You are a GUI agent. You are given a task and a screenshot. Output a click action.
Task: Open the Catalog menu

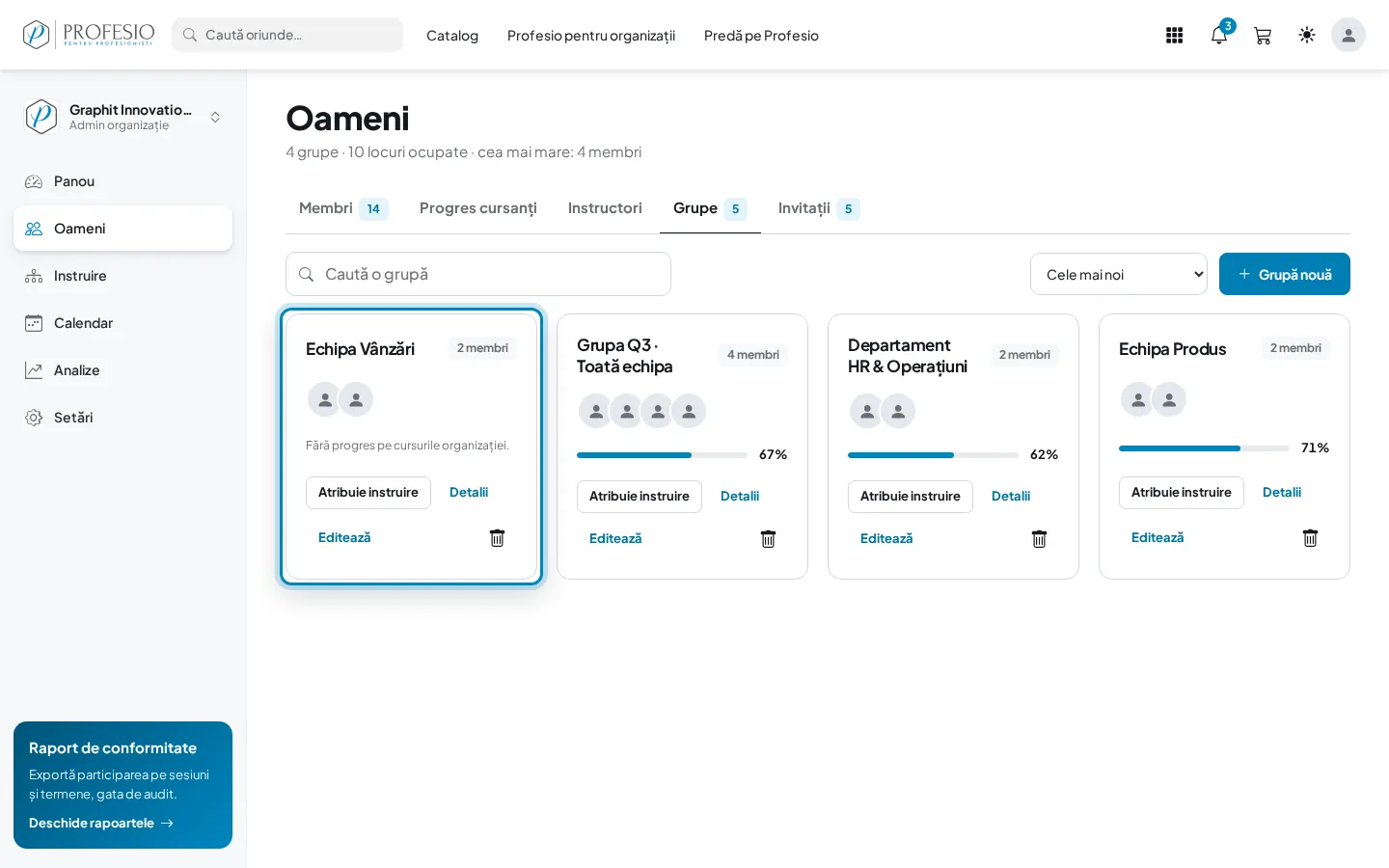tap(452, 36)
